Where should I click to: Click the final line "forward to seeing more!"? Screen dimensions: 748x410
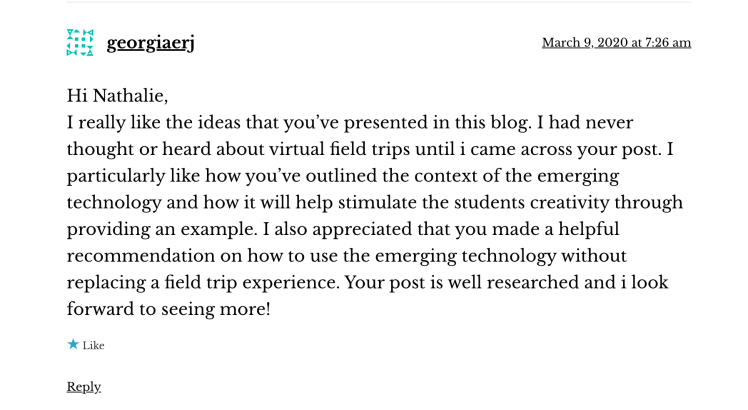point(168,310)
